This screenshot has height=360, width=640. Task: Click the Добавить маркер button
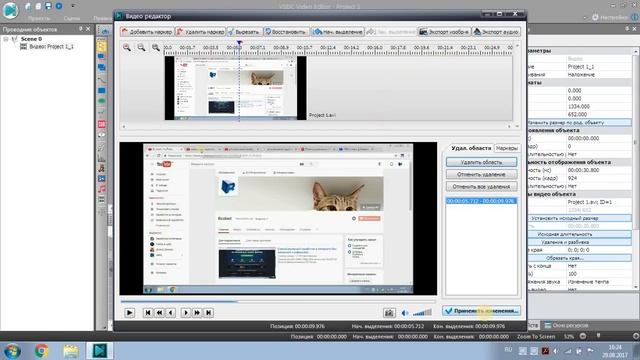(147, 31)
